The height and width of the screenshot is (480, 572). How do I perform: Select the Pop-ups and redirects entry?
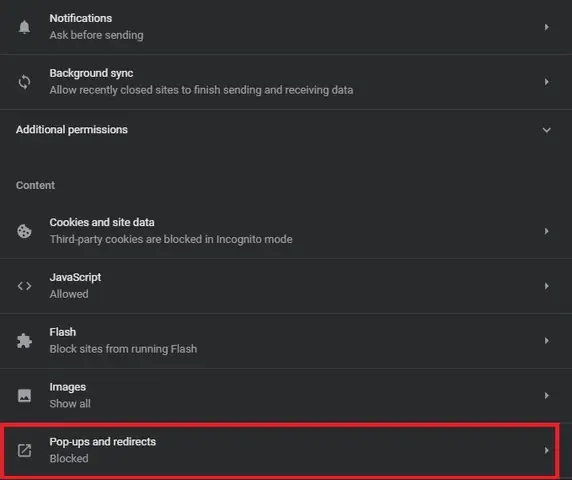280,450
